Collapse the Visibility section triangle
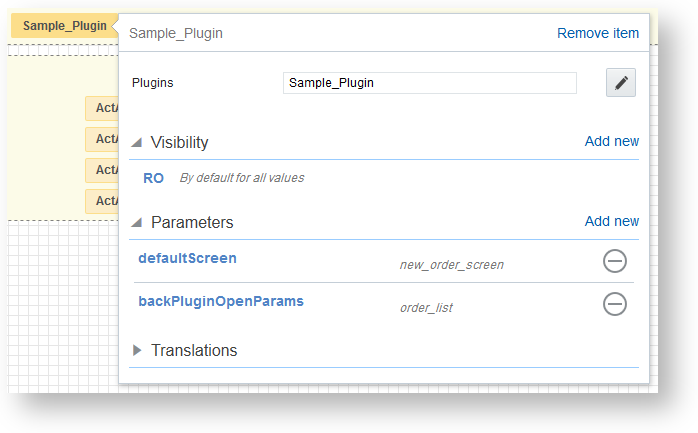 pos(137,143)
